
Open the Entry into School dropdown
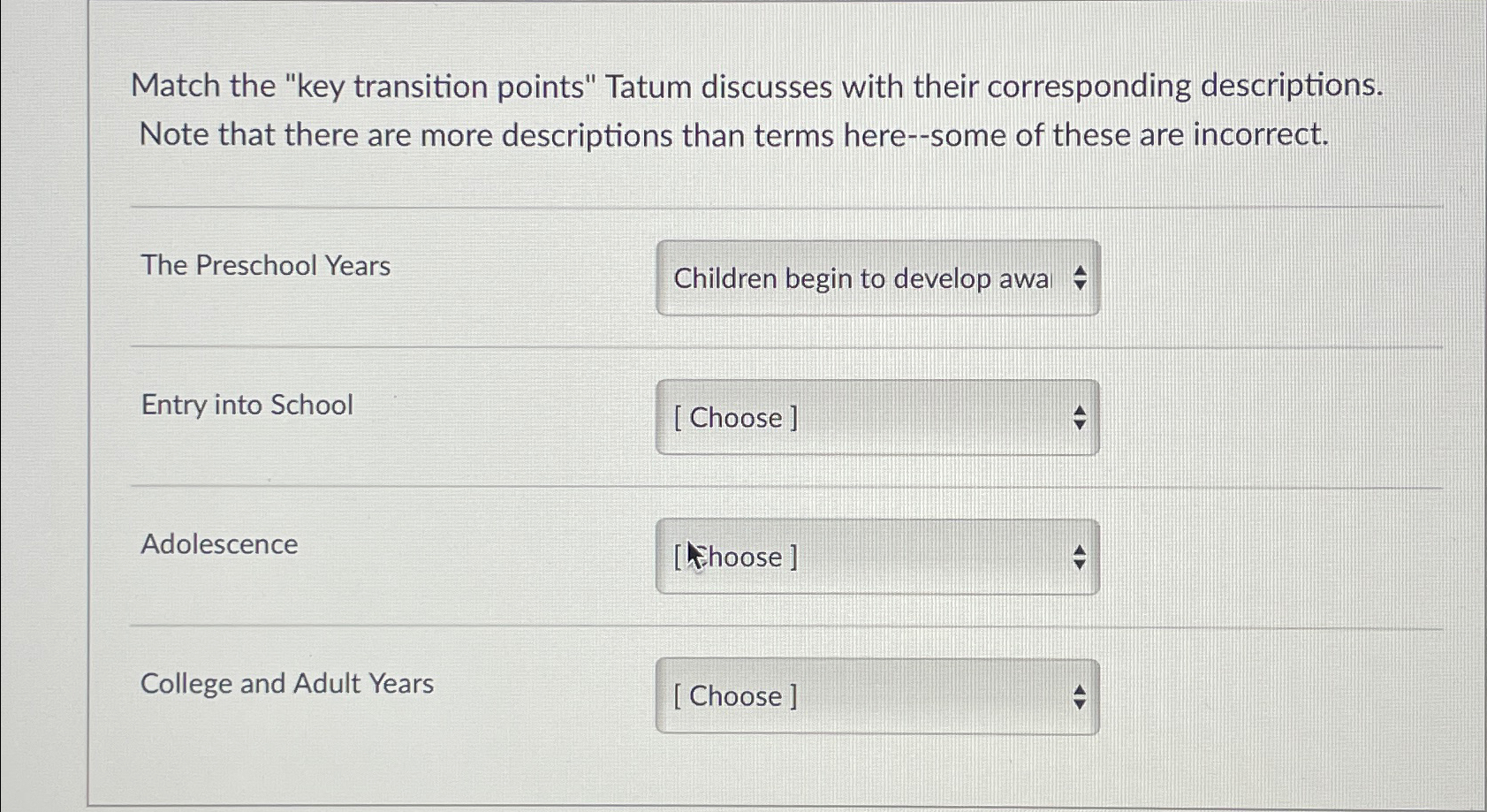(x=876, y=417)
